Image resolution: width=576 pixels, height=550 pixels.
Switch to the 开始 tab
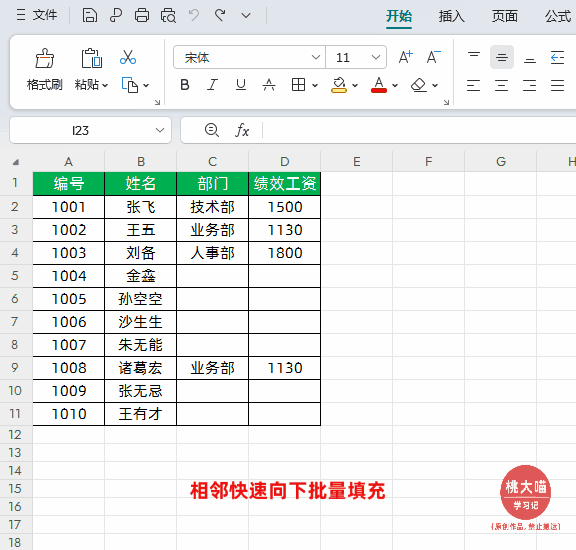[x=399, y=16]
